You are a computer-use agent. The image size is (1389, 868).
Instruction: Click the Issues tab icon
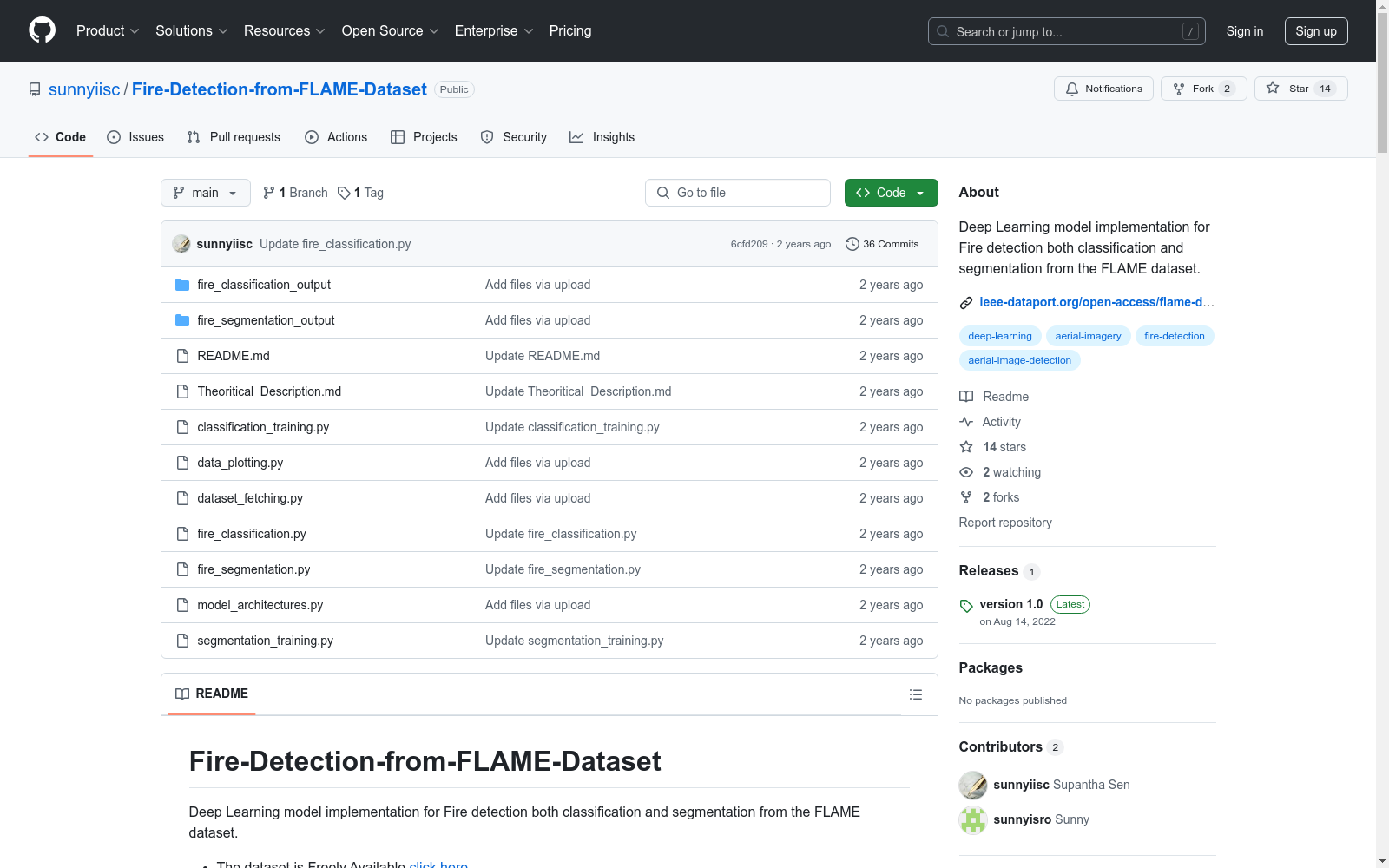click(x=114, y=137)
